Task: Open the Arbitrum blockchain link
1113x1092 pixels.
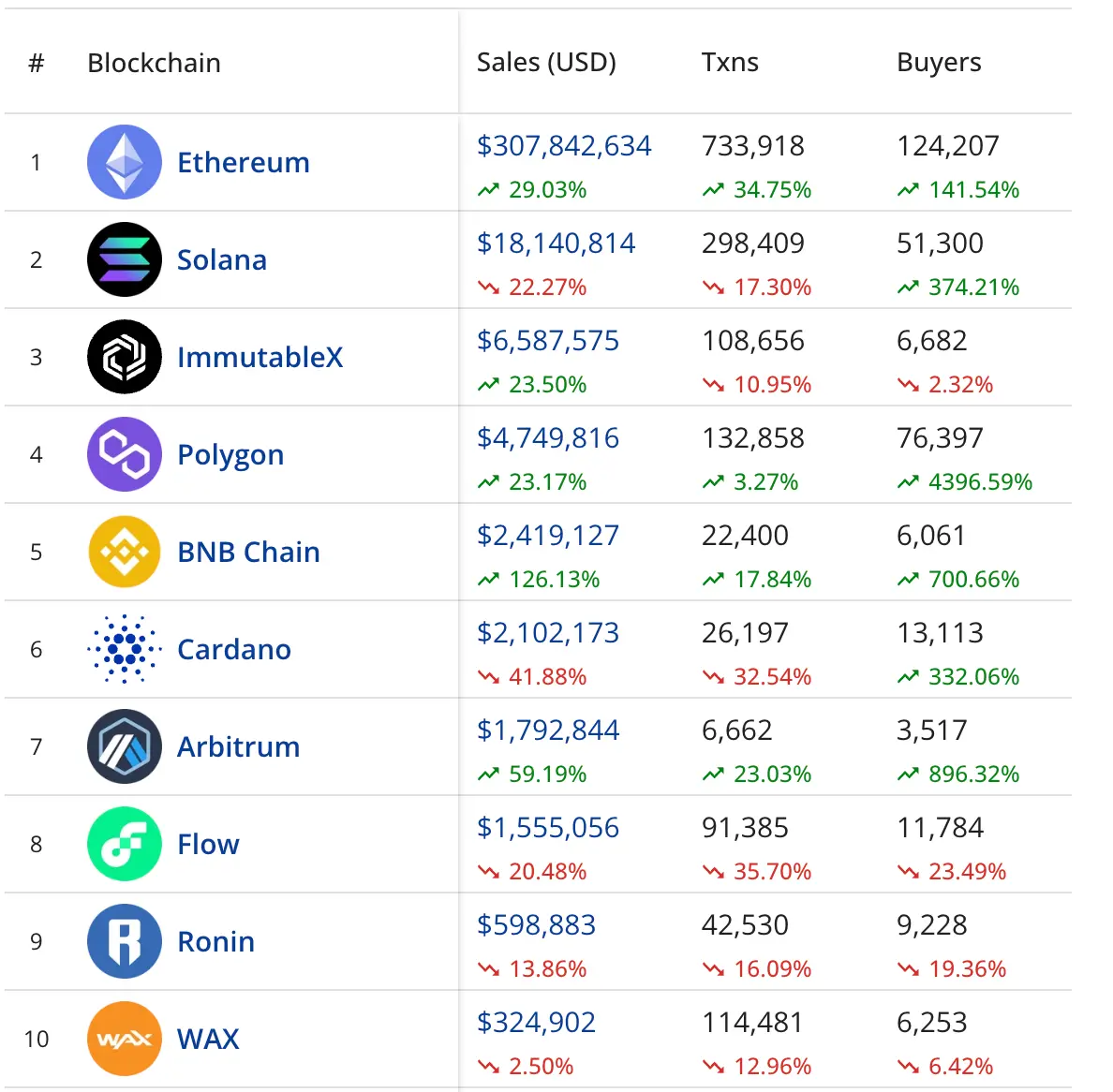Action: [239, 746]
